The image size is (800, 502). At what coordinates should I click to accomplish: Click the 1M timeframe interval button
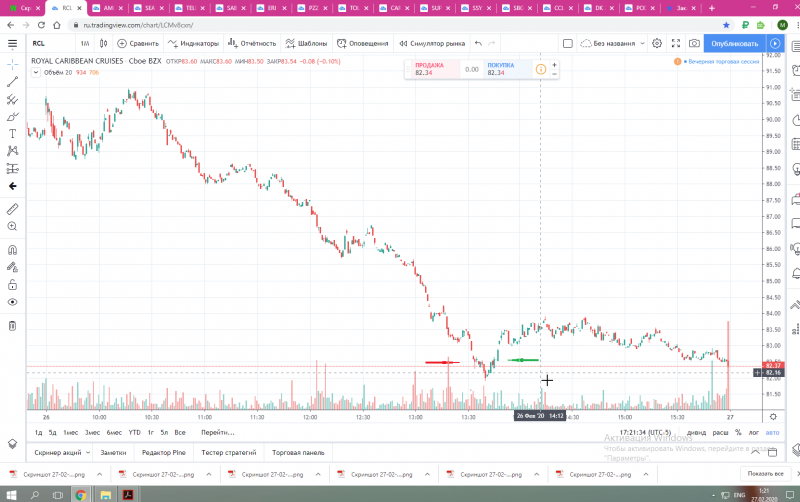coord(85,43)
